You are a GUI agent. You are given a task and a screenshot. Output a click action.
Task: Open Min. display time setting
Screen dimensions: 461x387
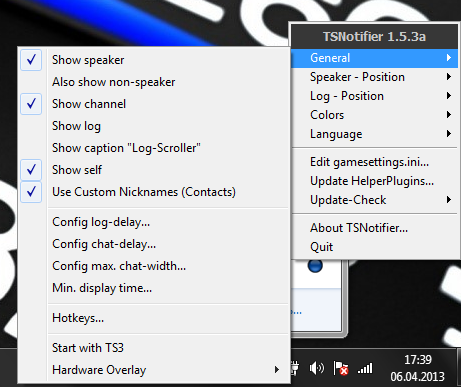[153, 288]
